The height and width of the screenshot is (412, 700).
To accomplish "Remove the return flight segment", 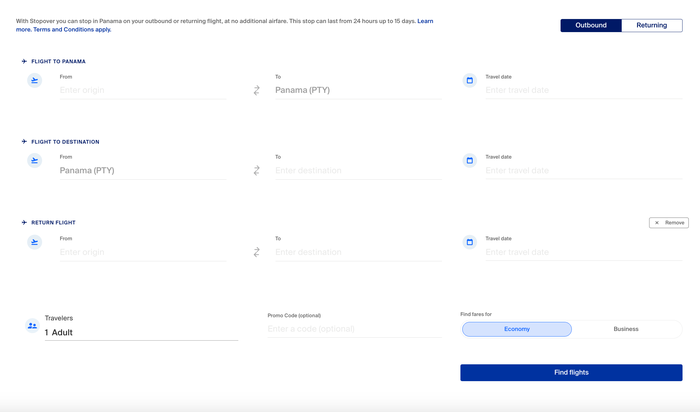I will click(669, 223).
